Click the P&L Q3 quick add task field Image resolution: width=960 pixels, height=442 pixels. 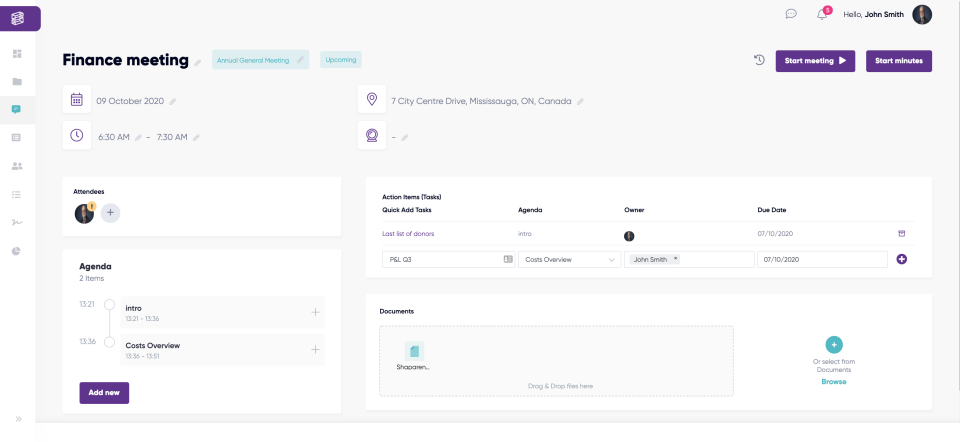tap(448, 260)
